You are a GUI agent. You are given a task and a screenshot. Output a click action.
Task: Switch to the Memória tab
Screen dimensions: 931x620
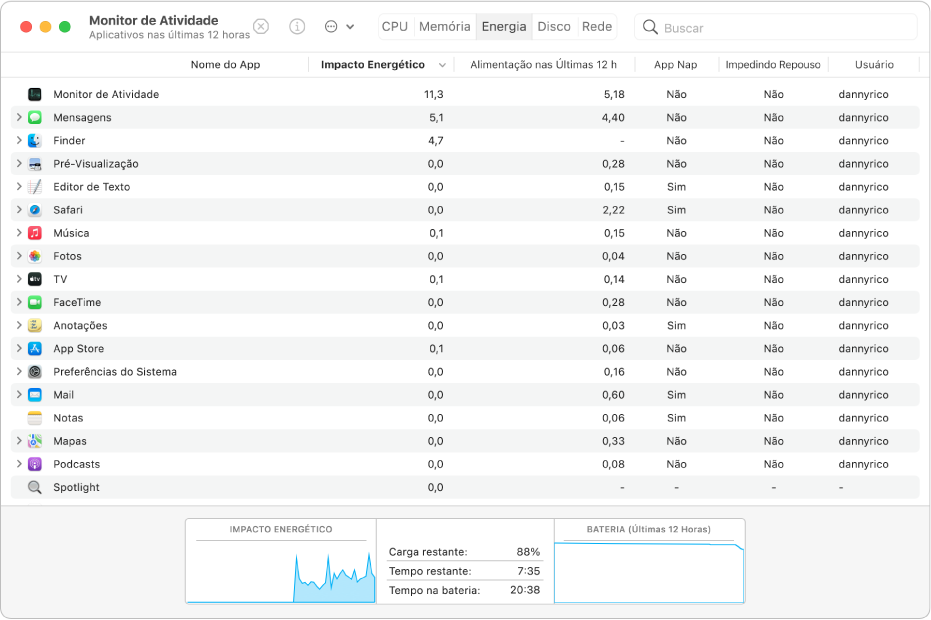[x=445, y=27]
